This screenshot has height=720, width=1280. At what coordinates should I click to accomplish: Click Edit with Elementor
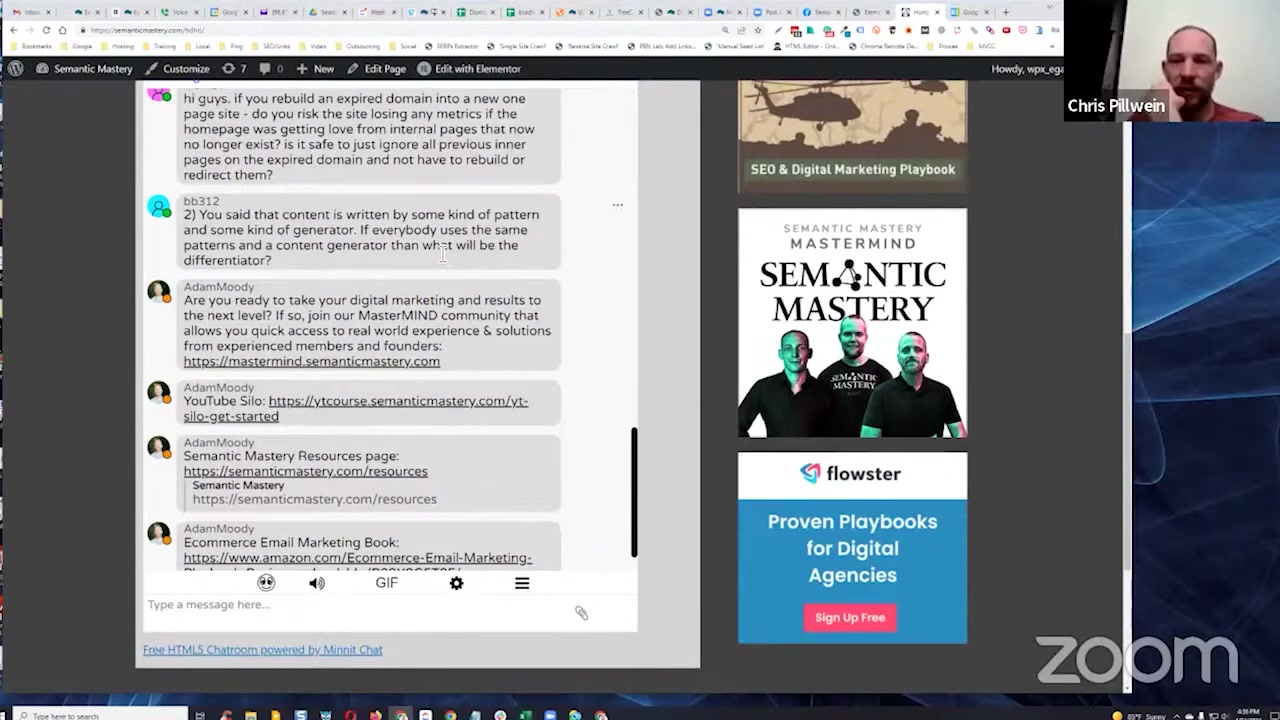coord(469,69)
